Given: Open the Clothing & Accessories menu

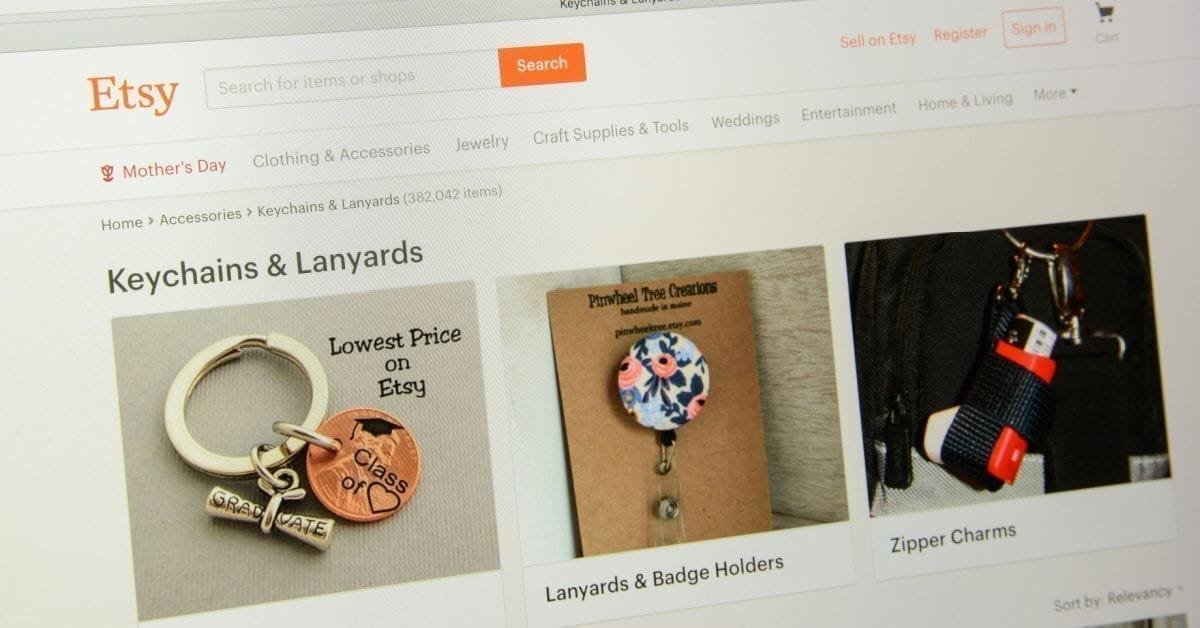Looking at the screenshot, I should coord(341,155).
